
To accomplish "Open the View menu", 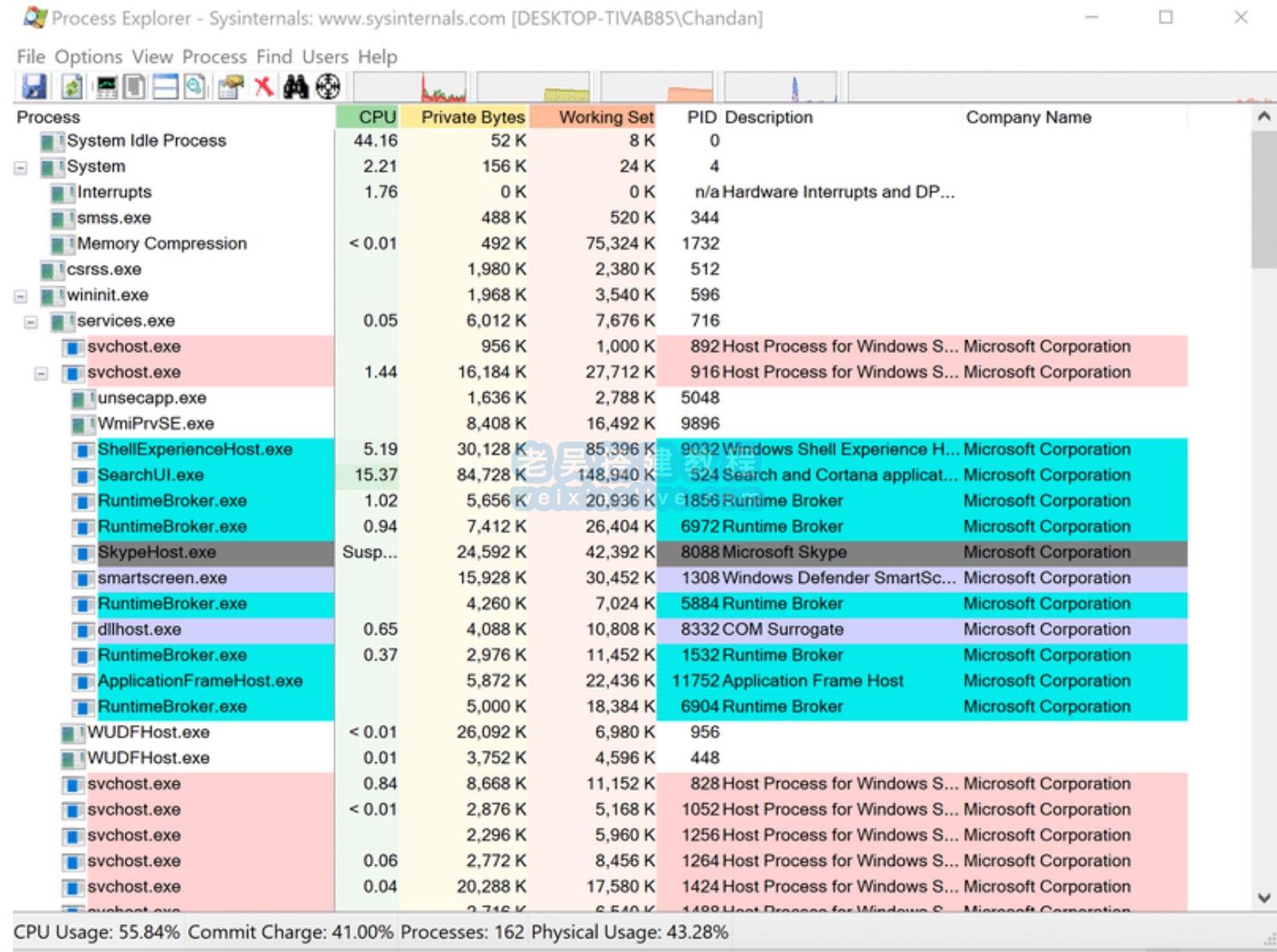I will (x=152, y=56).
